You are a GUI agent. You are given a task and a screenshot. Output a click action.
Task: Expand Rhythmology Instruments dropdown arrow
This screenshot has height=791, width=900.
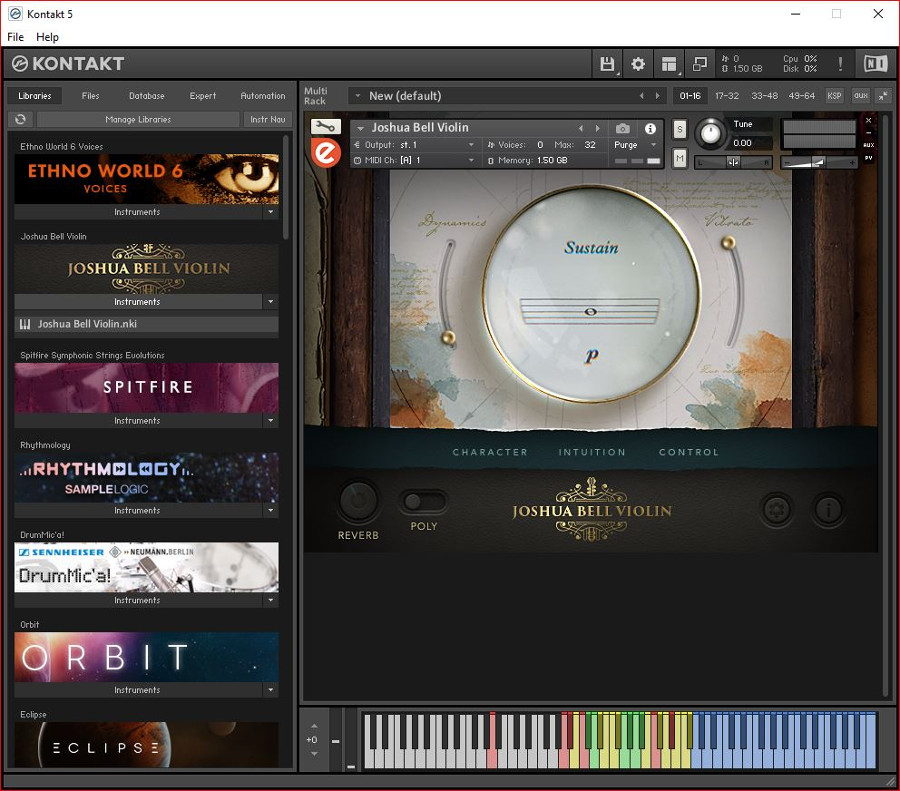(x=271, y=510)
